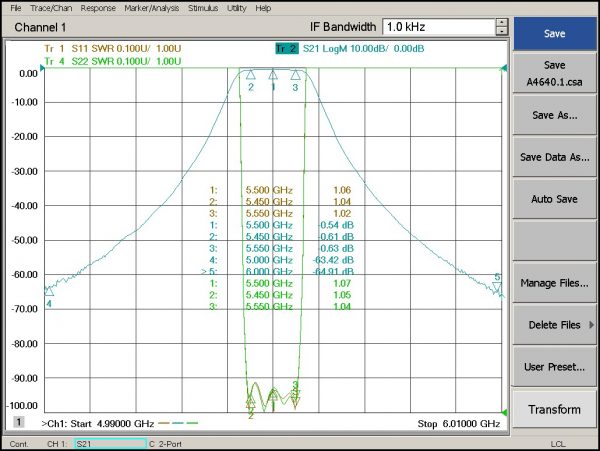Viewport: 600px width, 451px height.
Task: Click Save Data As... softkey
Action: coord(554,157)
